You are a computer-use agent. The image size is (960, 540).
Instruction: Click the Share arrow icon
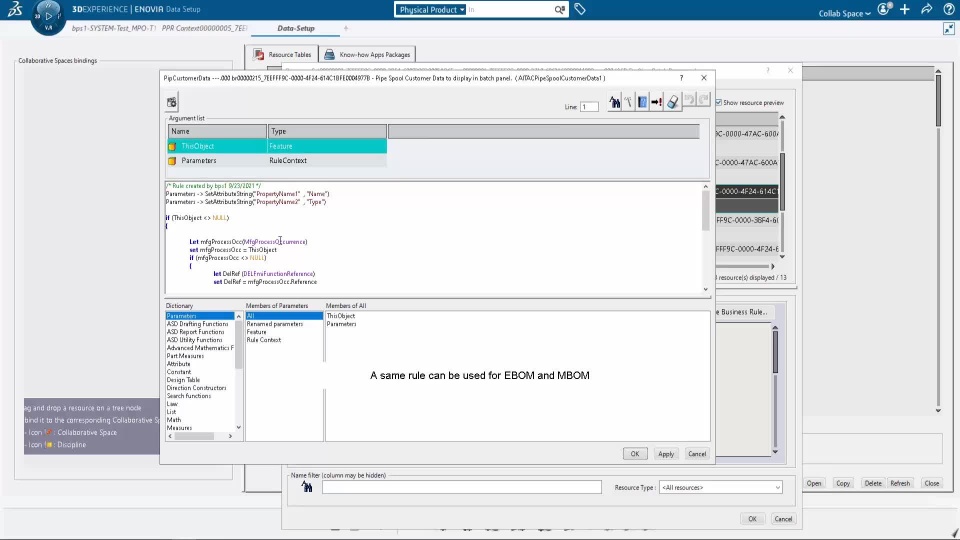tap(927, 9)
